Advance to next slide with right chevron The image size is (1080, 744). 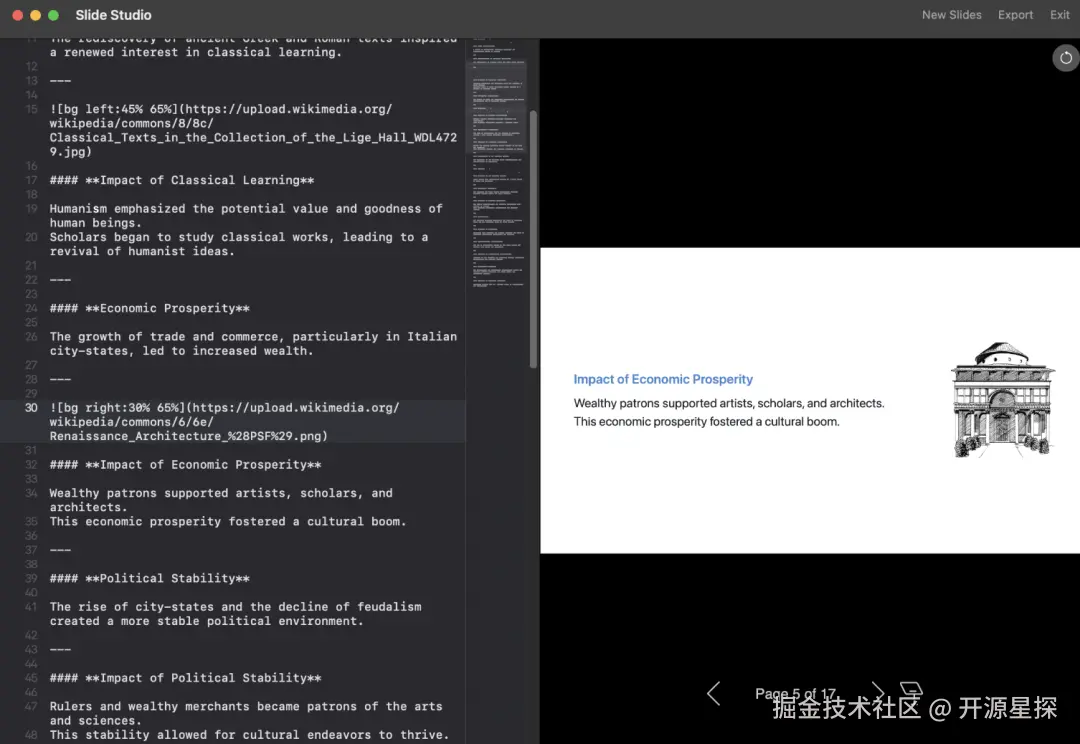point(877,693)
